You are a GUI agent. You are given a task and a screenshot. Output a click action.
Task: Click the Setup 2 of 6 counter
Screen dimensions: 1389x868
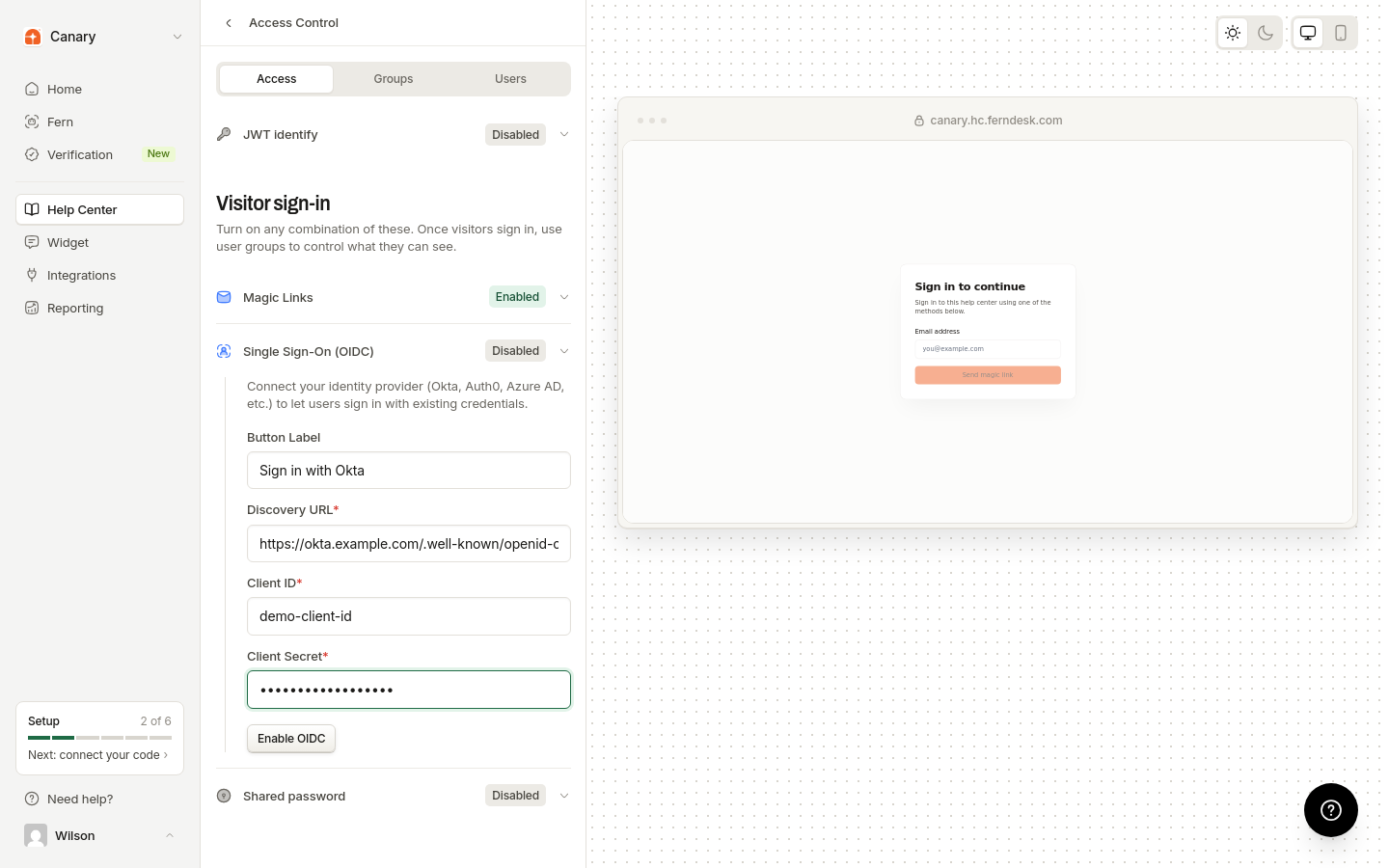[x=155, y=721]
